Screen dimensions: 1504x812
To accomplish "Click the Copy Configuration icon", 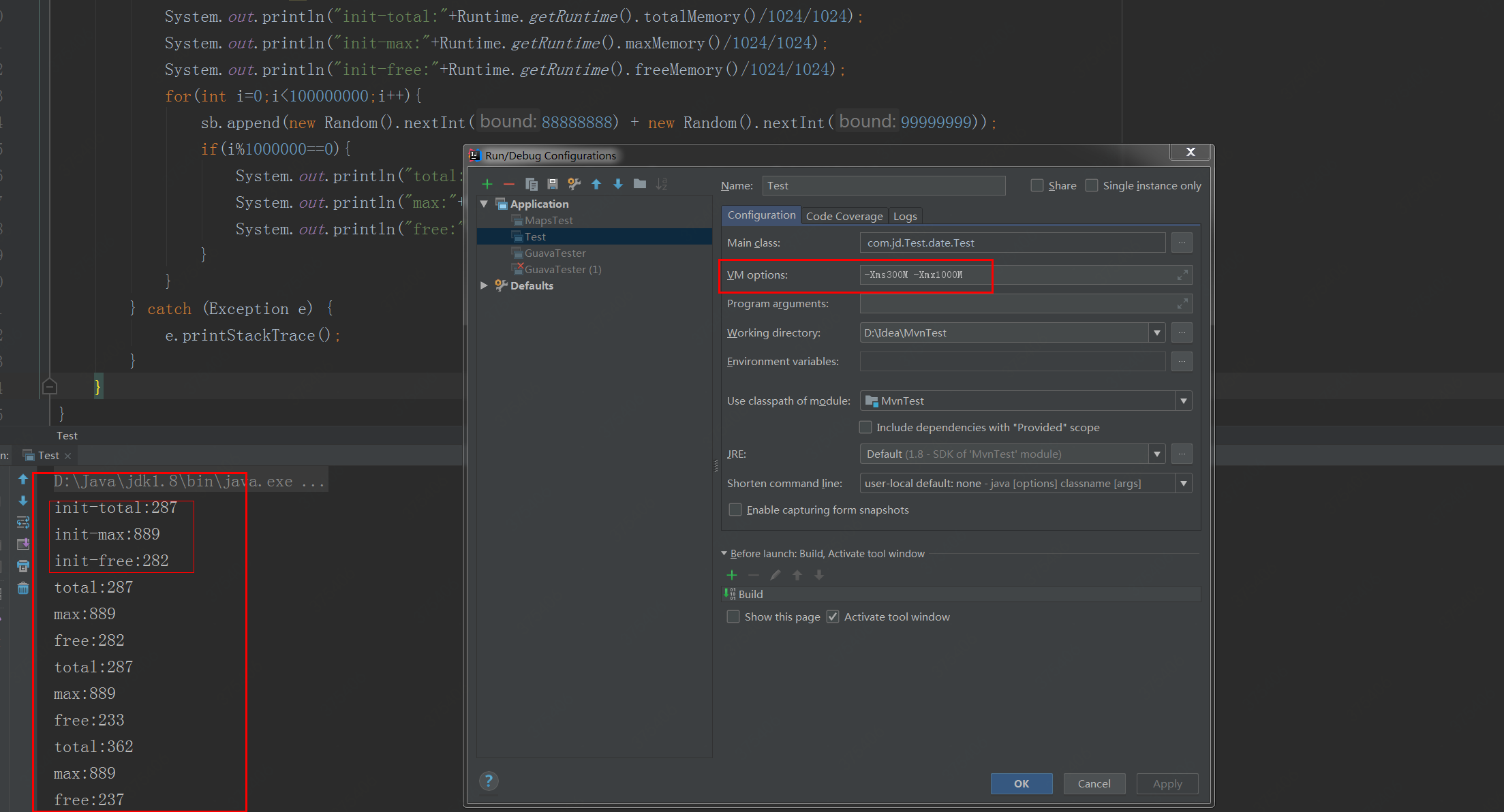I will tap(532, 184).
